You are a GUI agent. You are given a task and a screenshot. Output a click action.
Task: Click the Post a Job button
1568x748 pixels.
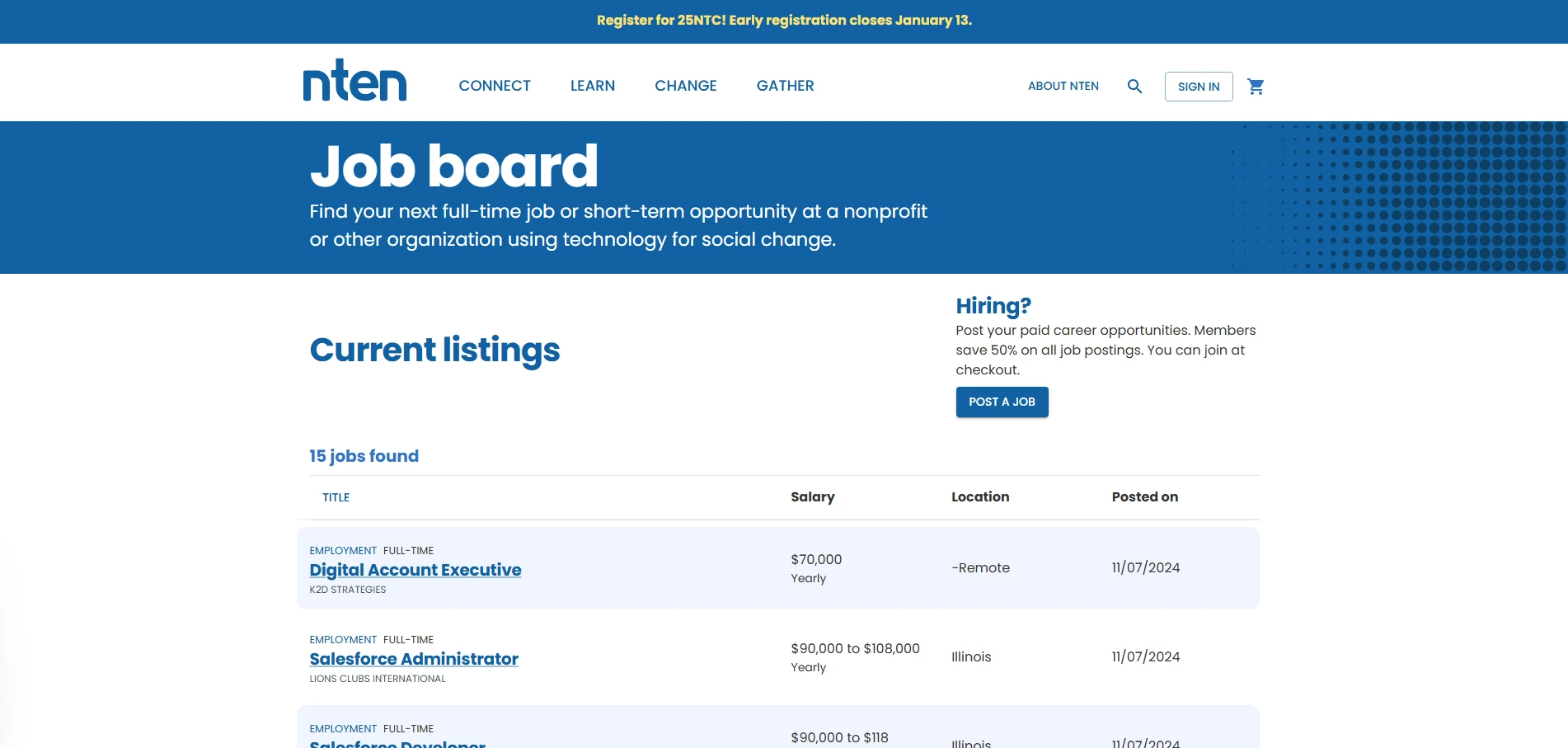point(1002,402)
